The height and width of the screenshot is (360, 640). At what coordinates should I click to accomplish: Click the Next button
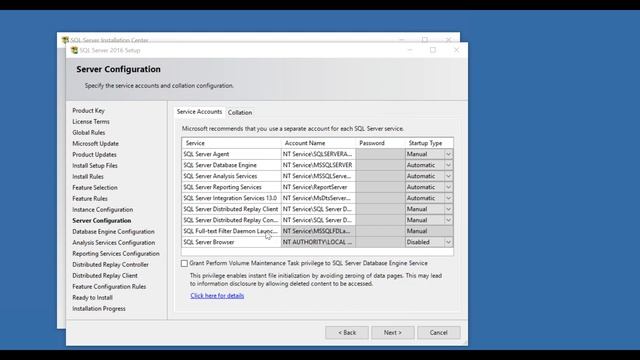(393, 333)
